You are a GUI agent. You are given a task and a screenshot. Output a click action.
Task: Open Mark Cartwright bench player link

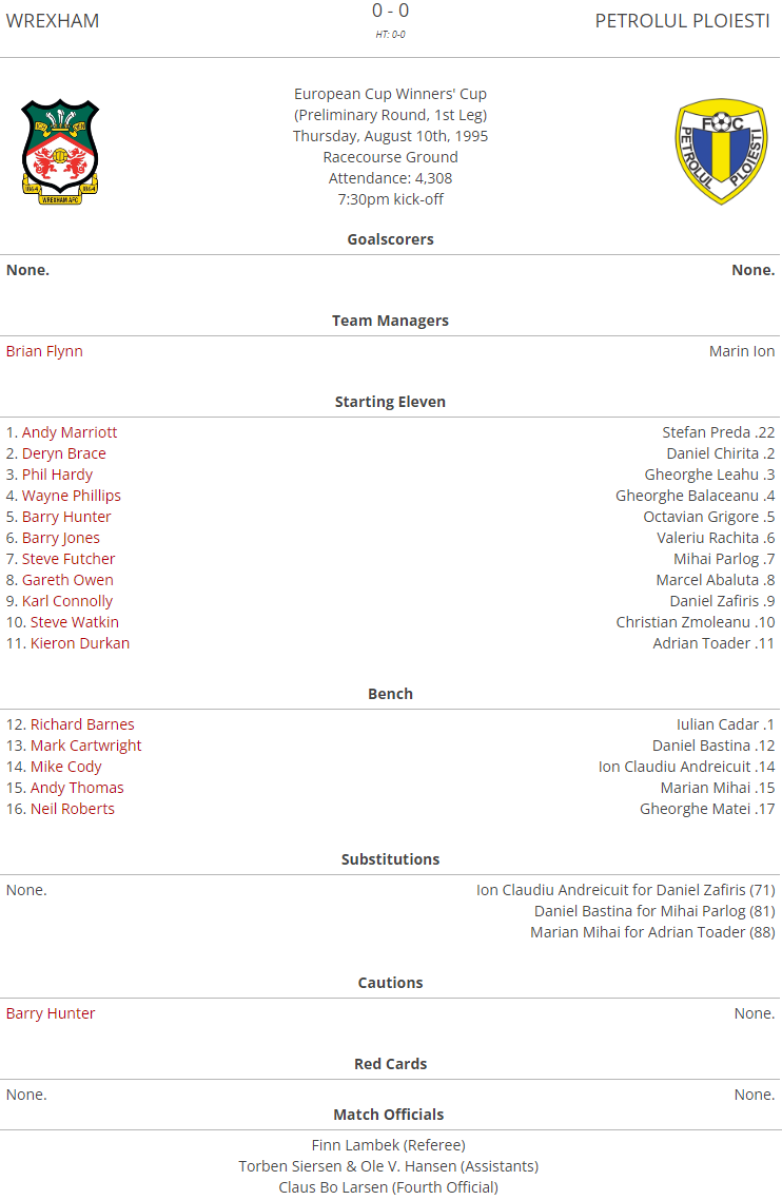tap(86, 745)
